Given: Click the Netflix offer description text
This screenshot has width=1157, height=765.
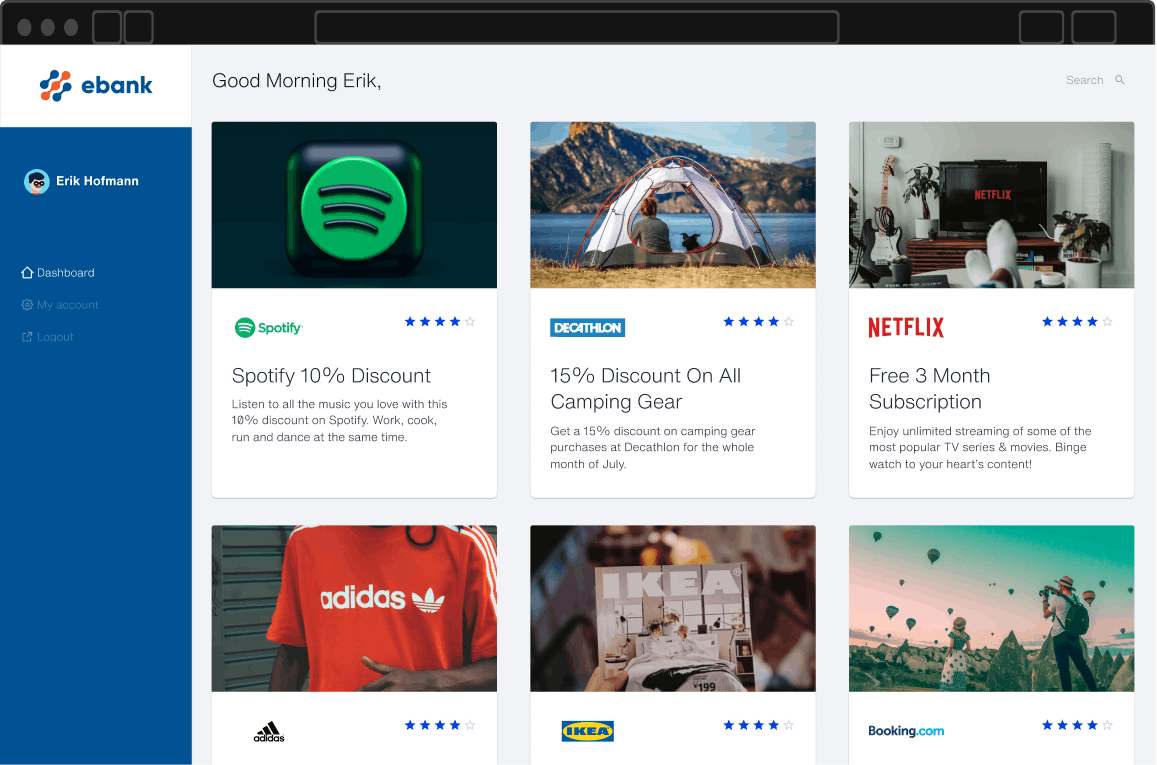Looking at the screenshot, I should pyautogui.click(x=980, y=447).
